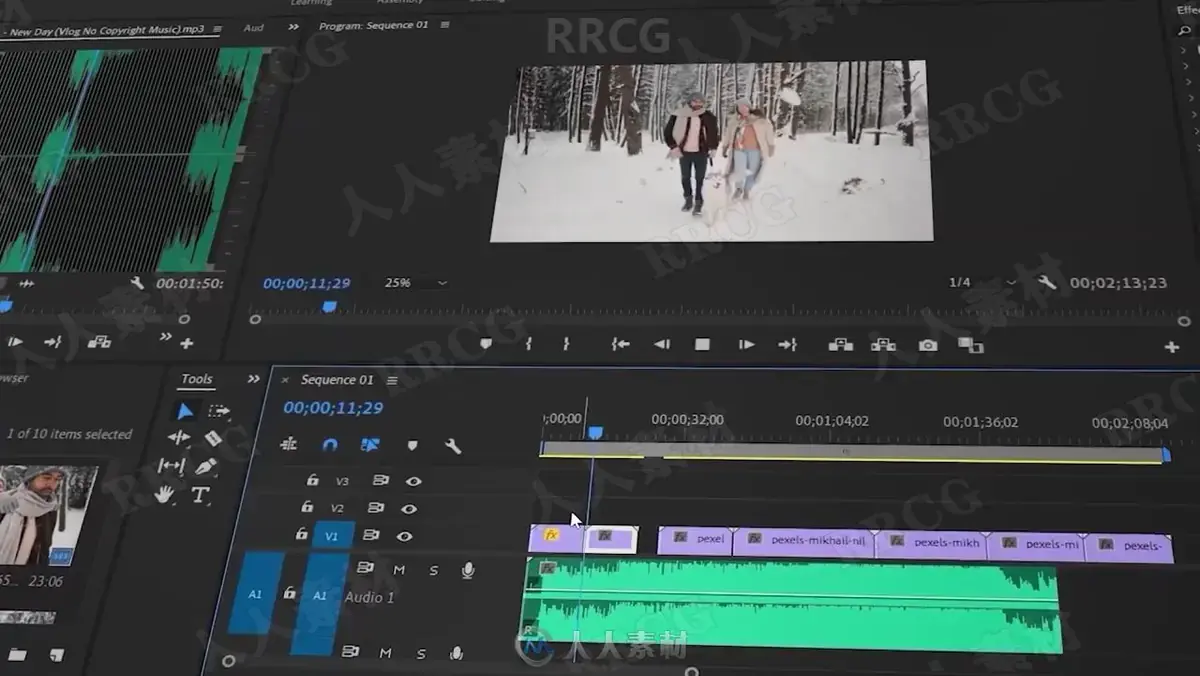Mark Out in Program monitor

[566, 344]
